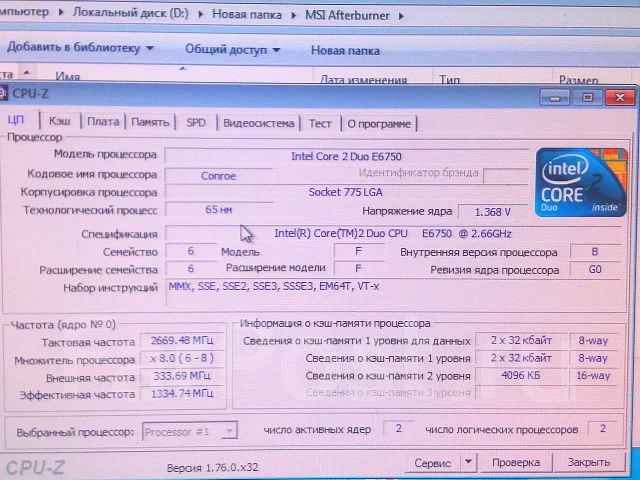This screenshot has height=480, width=640.
Task: Click the Закрыть button
Action: (589, 462)
